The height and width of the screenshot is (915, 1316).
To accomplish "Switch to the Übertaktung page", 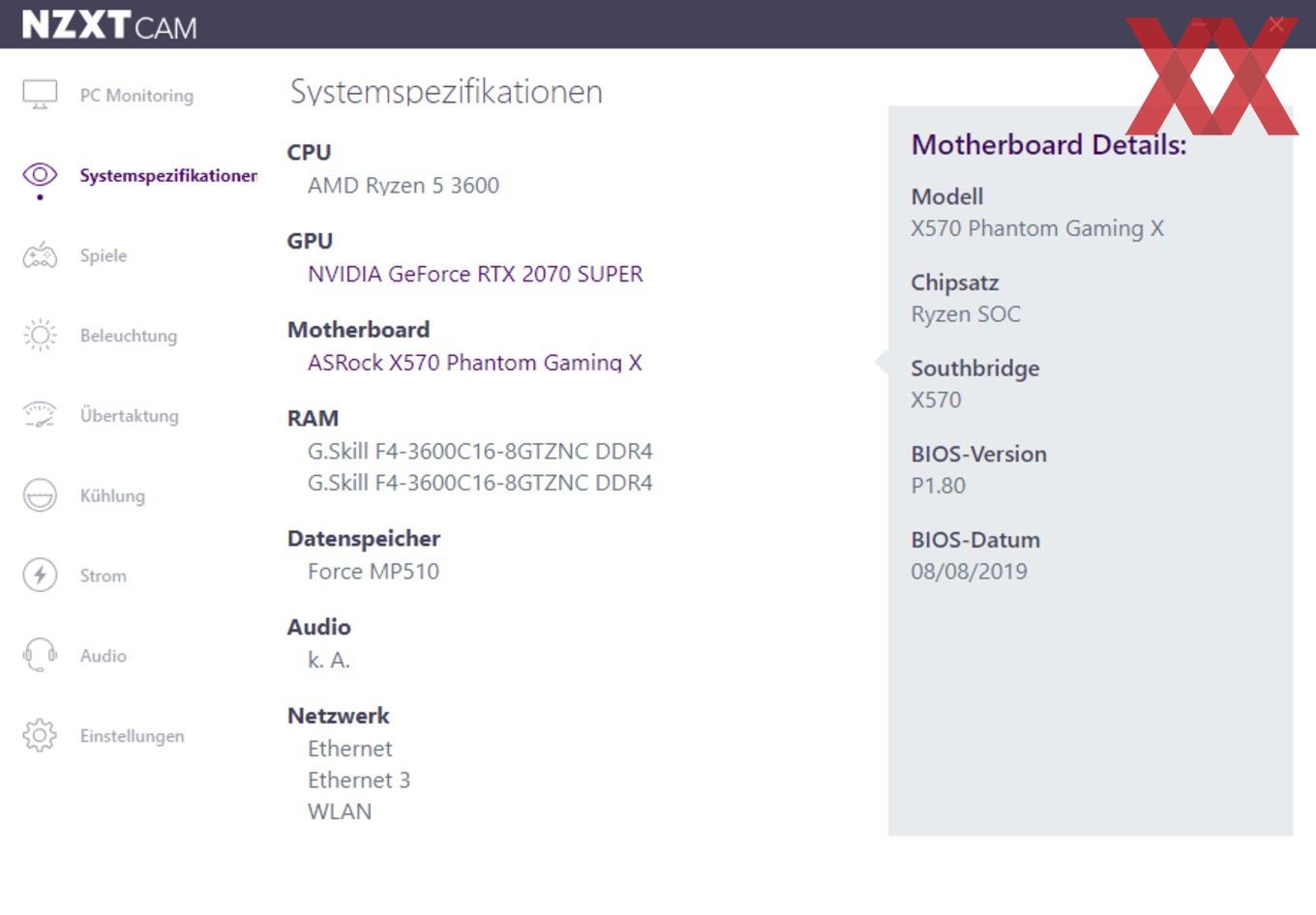I will click(129, 416).
